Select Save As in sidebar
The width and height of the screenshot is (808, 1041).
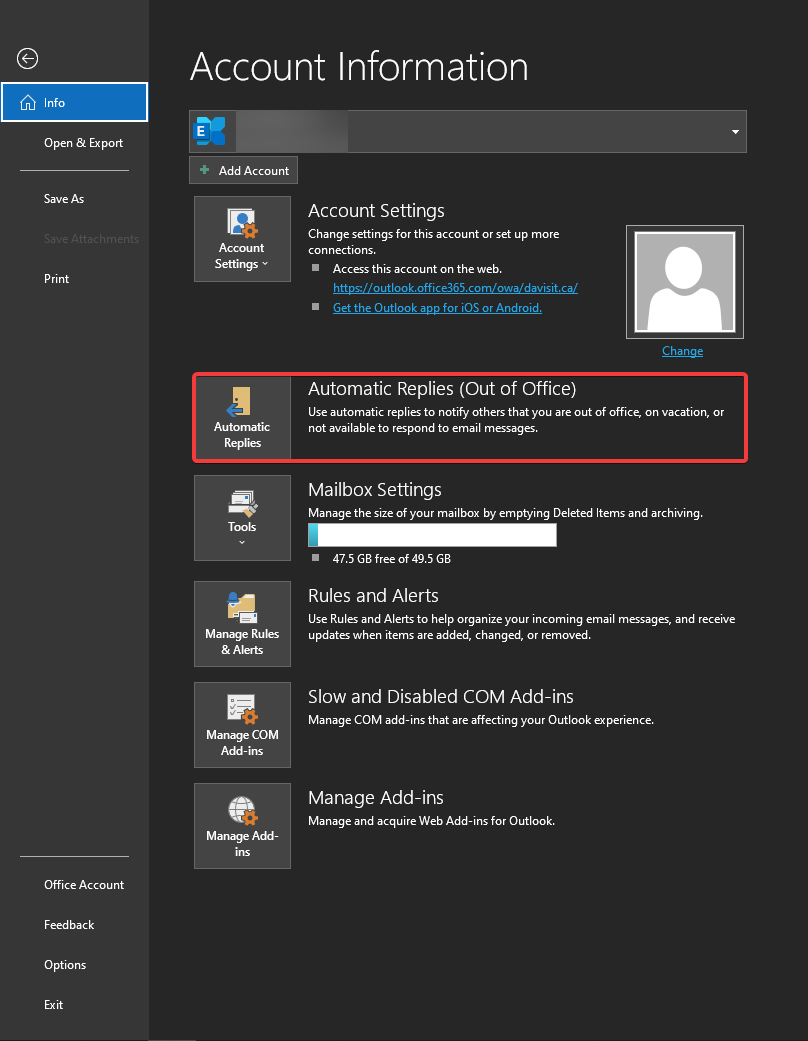pyautogui.click(x=64, y=199)
